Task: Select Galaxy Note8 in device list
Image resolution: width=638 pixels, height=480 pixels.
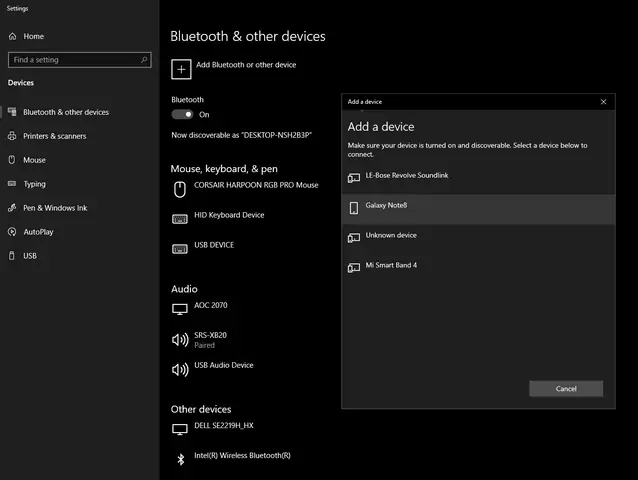Action: pos(478,209)
